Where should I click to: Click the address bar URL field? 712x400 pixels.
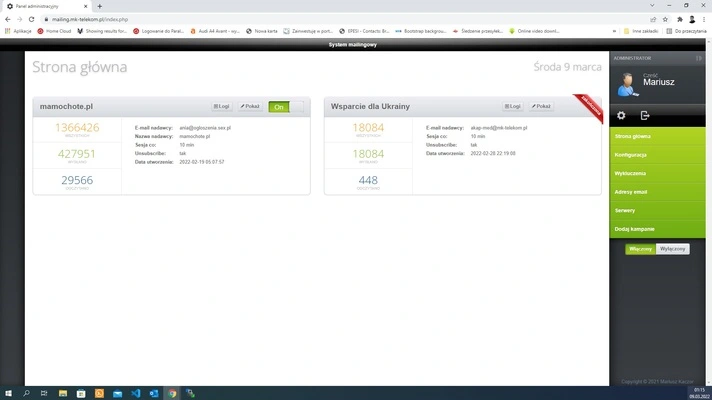[345, 20]
